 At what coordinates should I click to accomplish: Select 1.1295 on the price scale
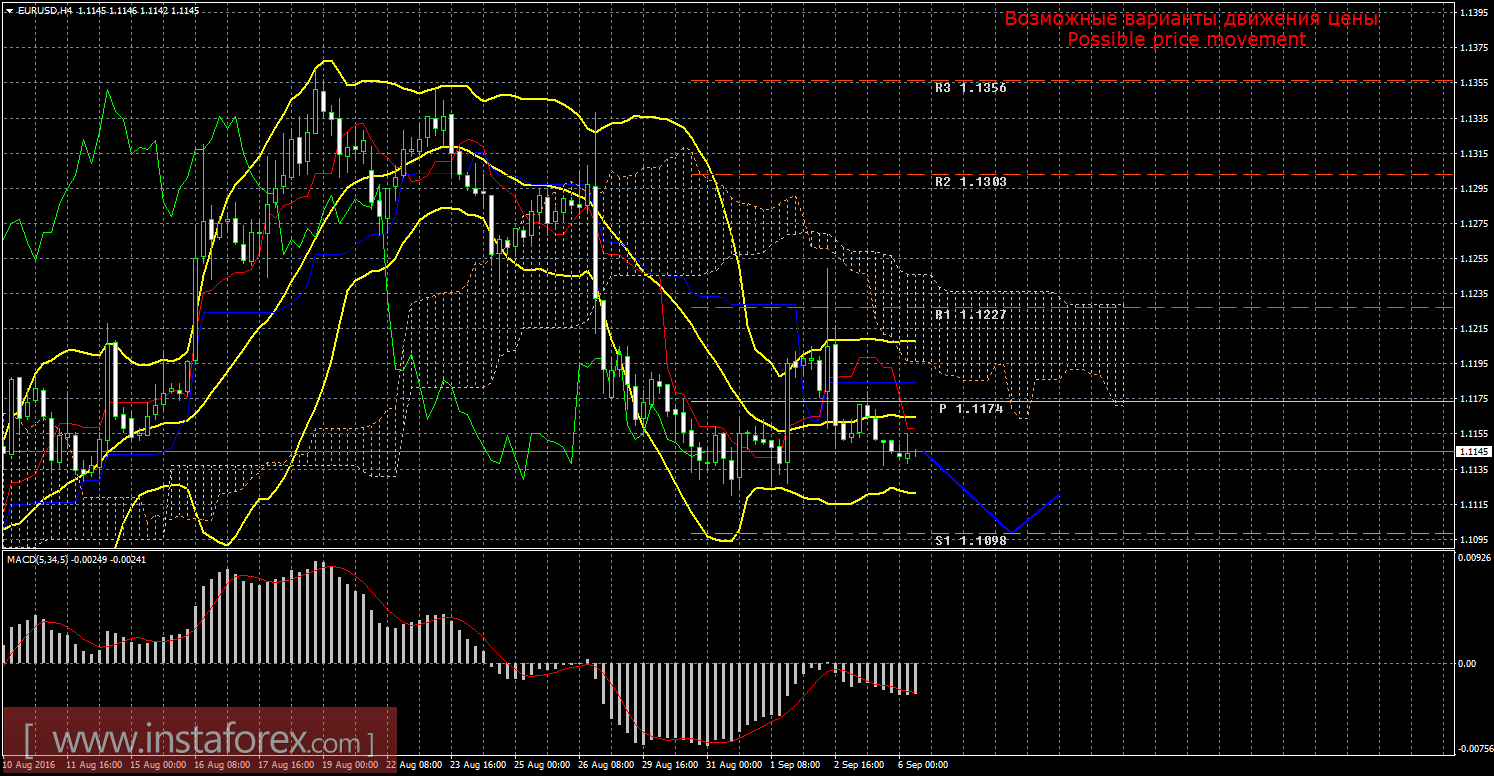pos(1473,188)
